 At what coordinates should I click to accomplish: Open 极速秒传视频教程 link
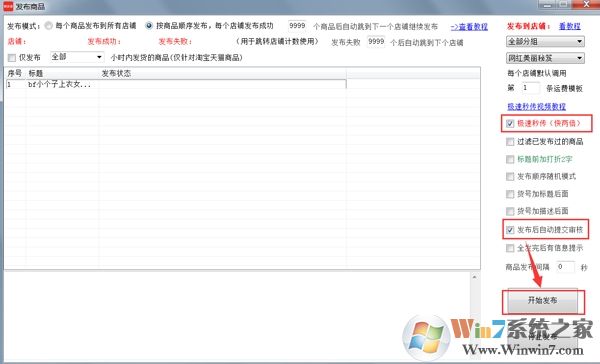pos(536,106)
